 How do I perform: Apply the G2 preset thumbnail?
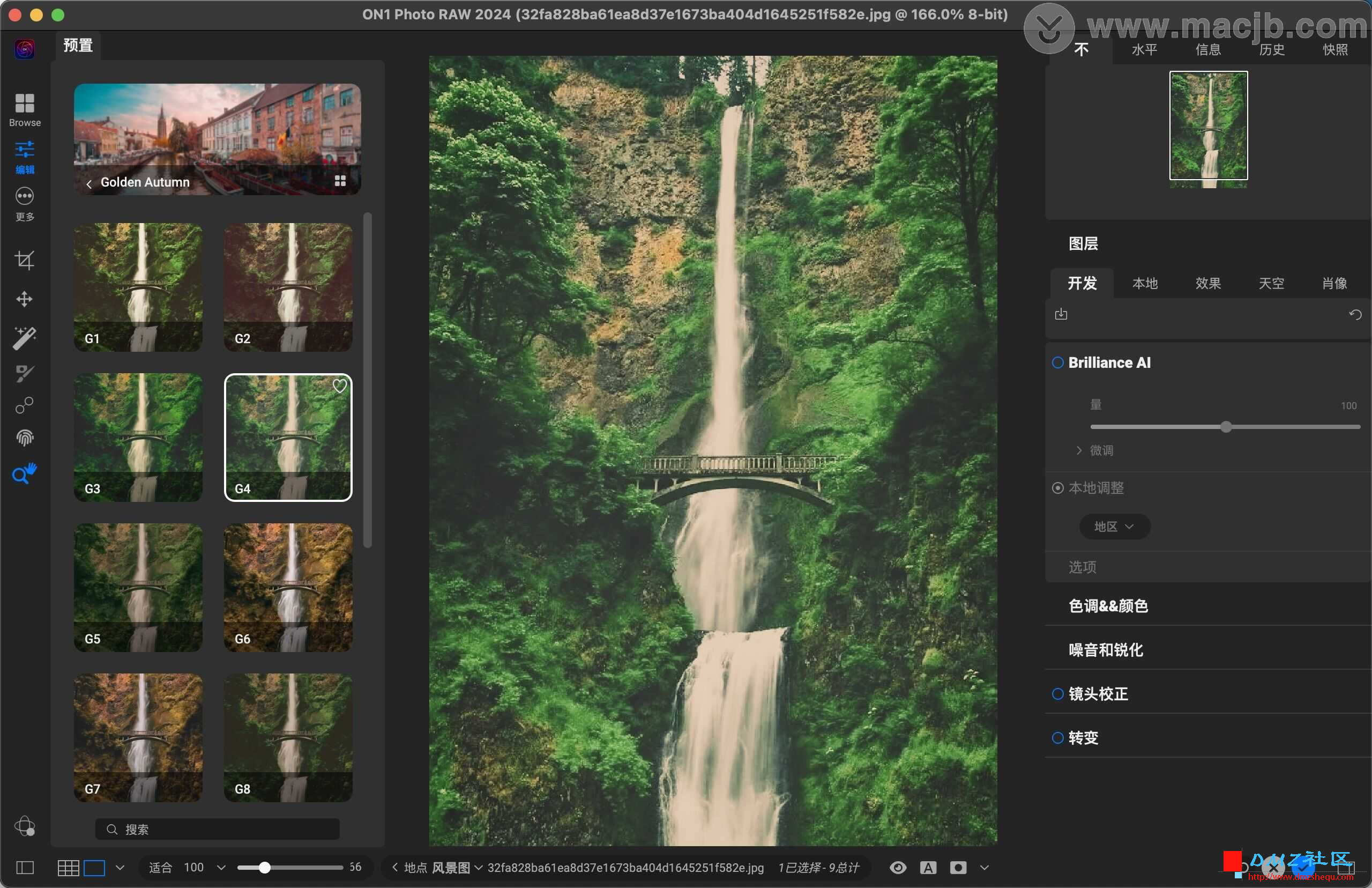click(288, 287)
